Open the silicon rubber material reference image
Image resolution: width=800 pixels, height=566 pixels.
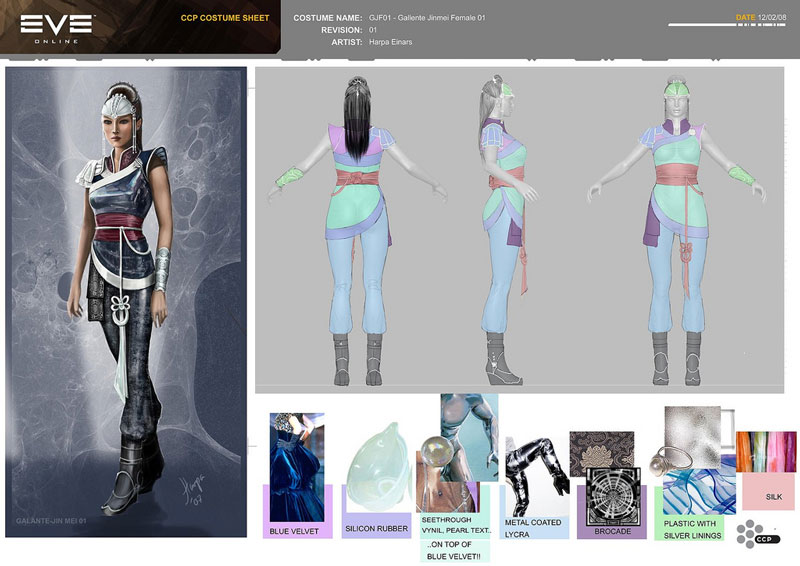click(x=378, y=465)
